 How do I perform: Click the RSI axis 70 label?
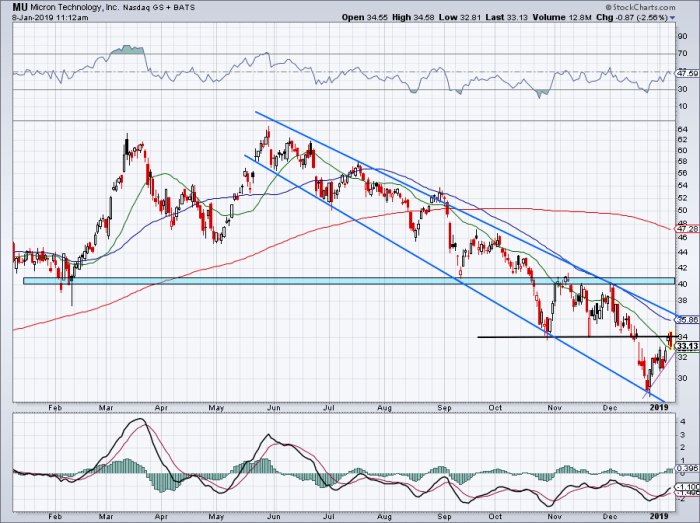[682, 54]
